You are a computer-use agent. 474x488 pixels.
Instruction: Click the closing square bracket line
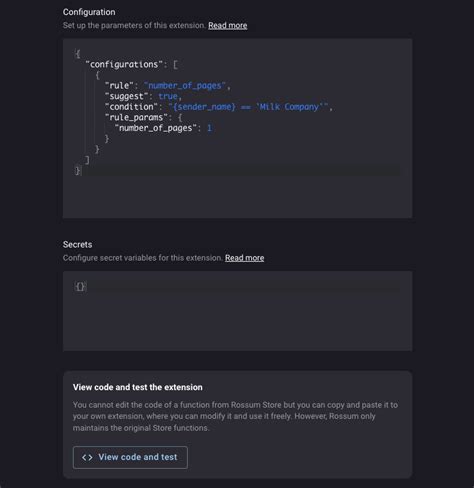pos(87,160)
